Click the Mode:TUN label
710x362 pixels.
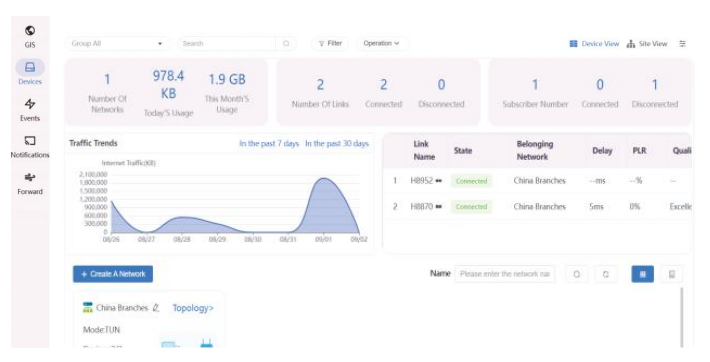101,330
